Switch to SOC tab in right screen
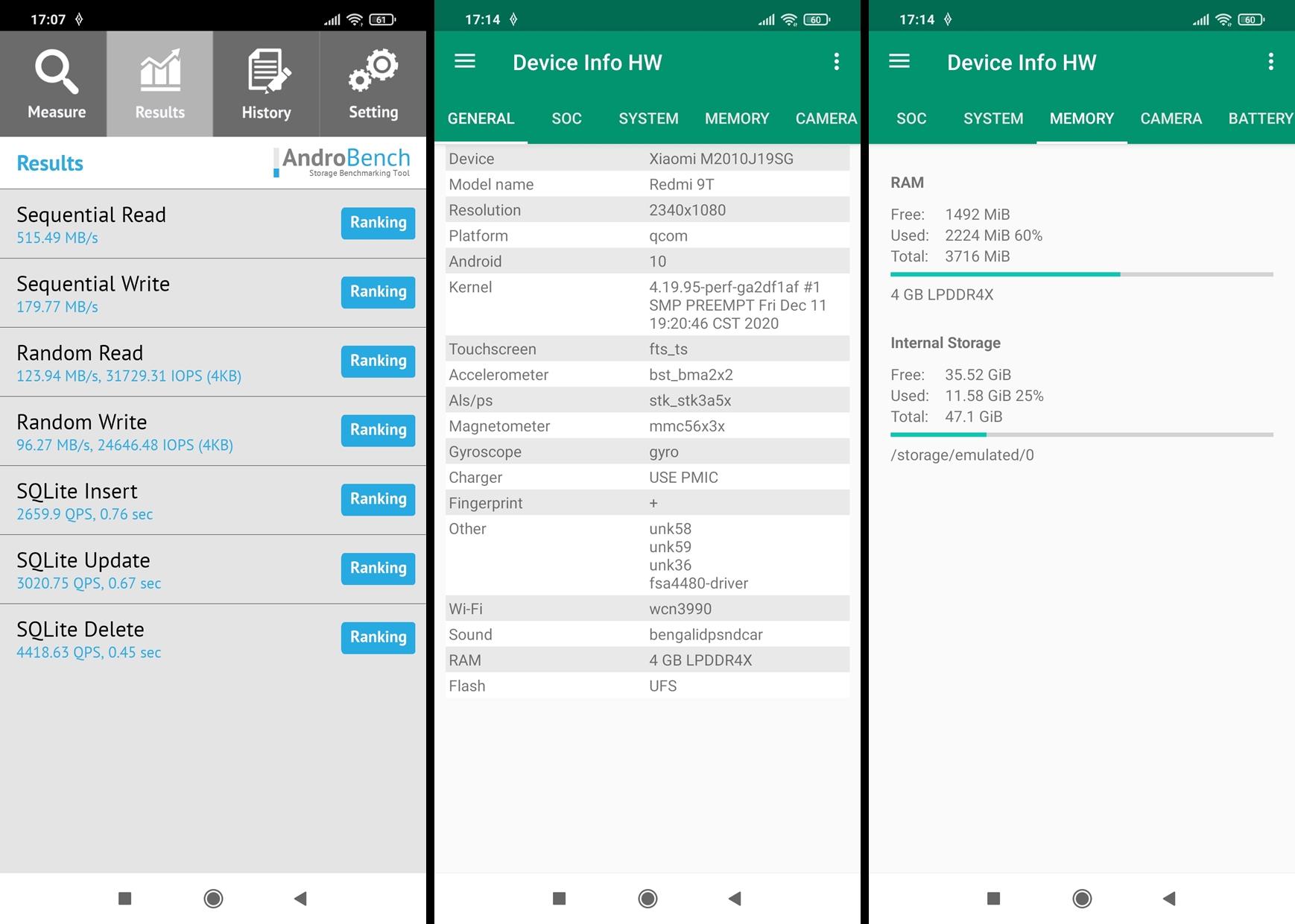This screenshot has height=924, width=1295. 911,118
